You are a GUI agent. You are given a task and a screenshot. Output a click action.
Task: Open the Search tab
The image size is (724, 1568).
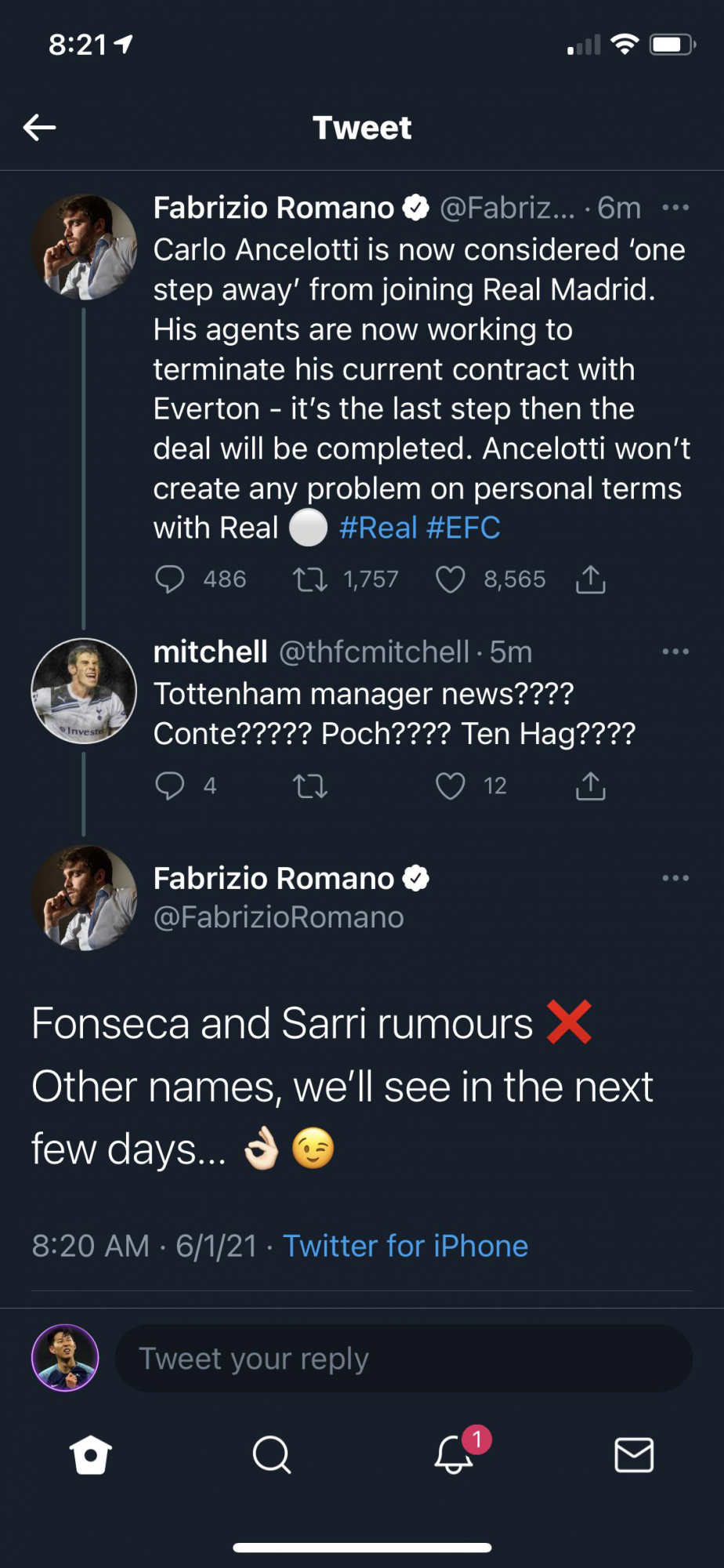click(272, 1455)
